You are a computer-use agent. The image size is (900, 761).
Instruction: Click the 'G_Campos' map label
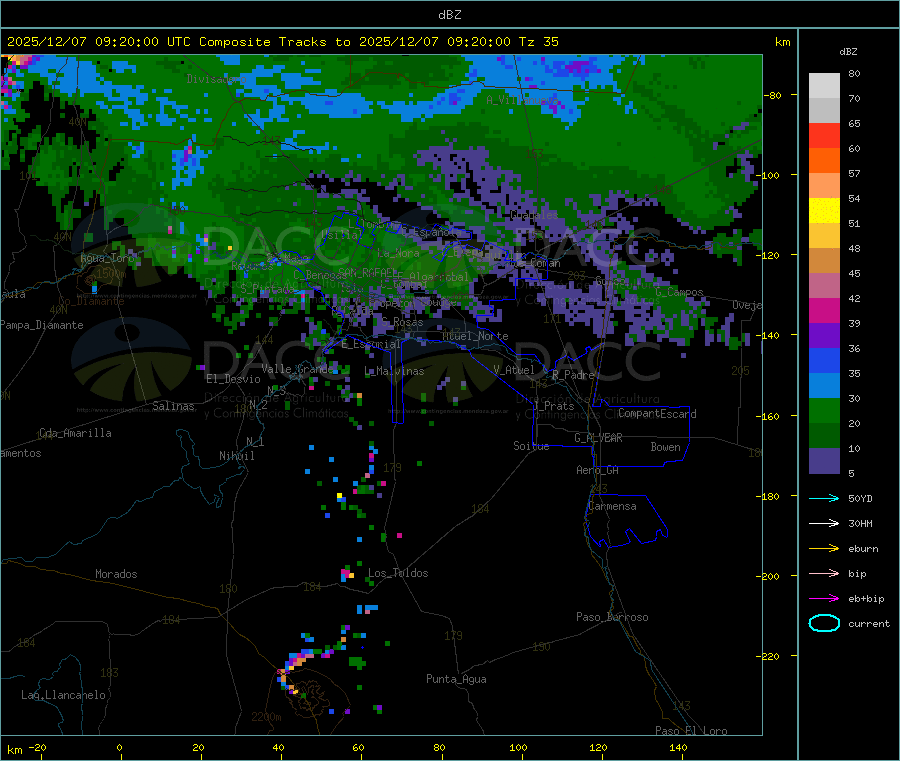(679, 292)
